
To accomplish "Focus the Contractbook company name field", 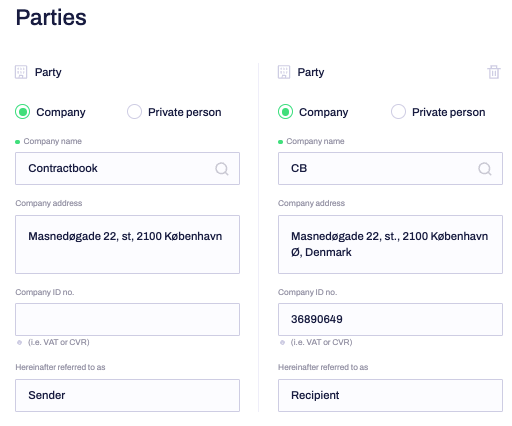I will coord(127,168).
